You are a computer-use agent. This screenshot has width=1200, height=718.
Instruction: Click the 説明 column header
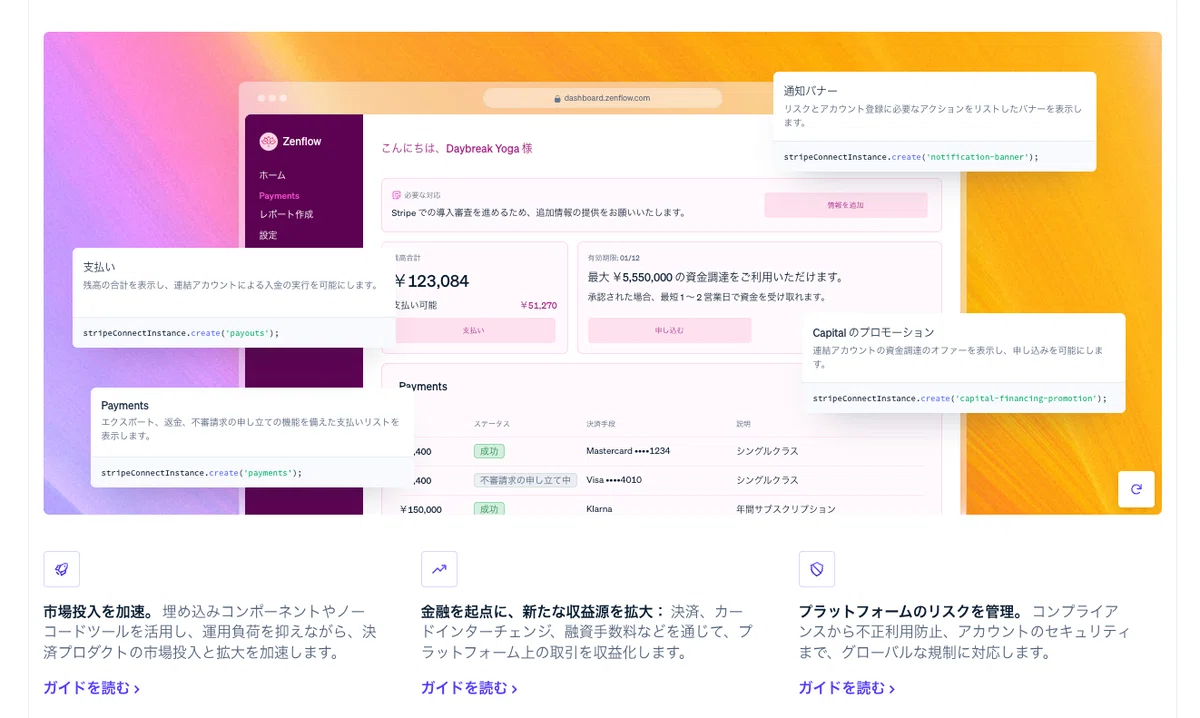[743, 424]
